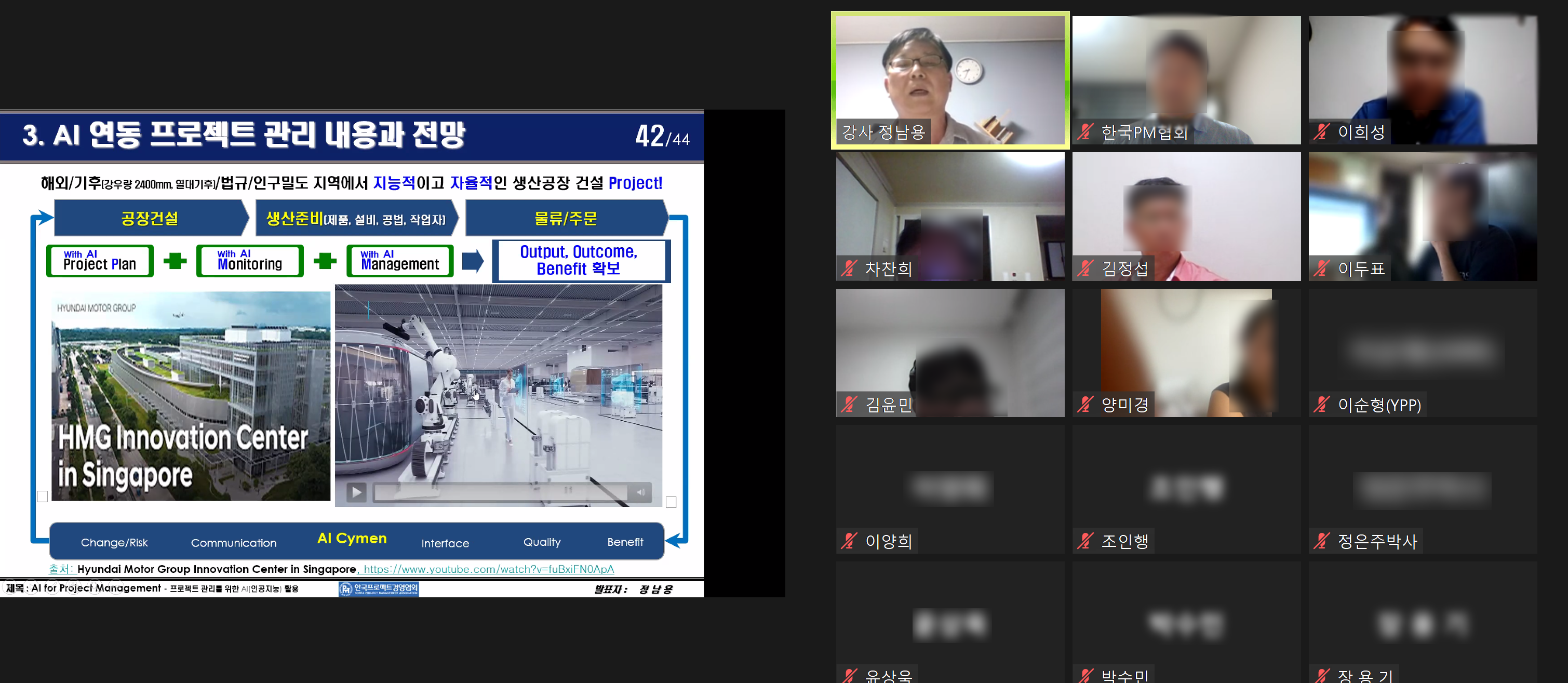Click the Communication label
Image resolution: width=1568 pixels, height=683 pixels.
[234, 542]
